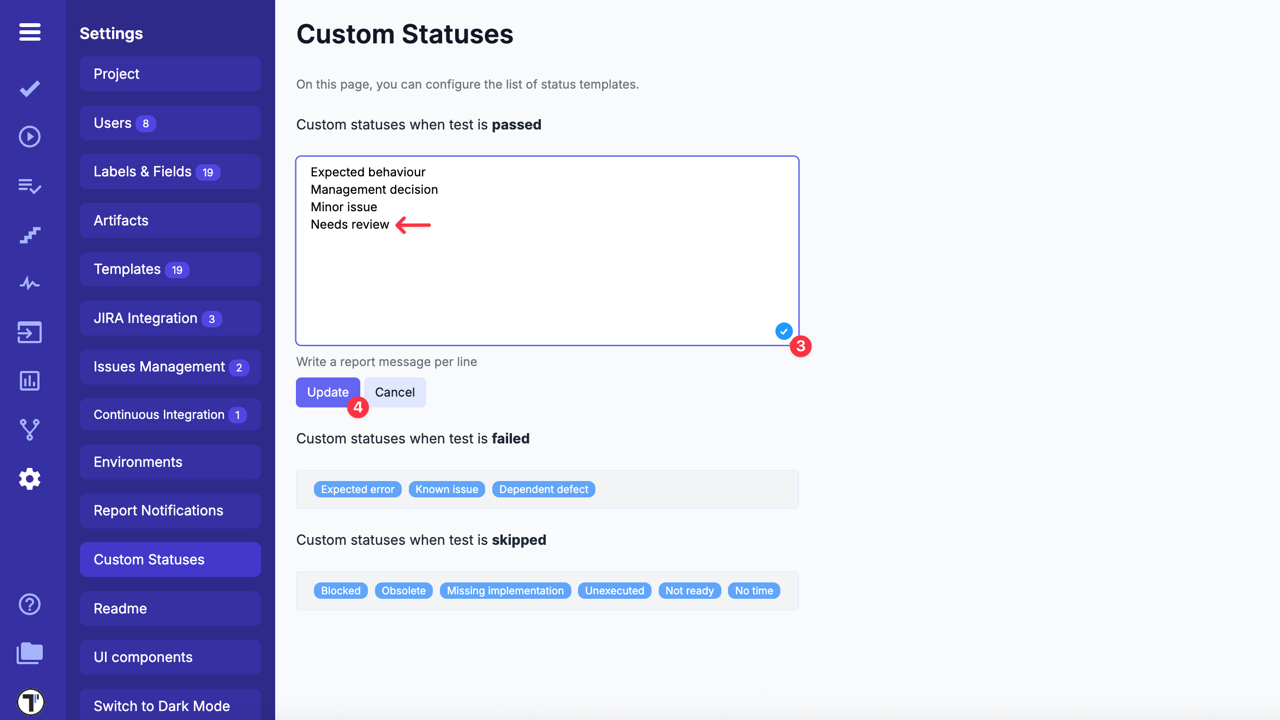The image size is (1280, 720).
Task: Open the analytics pulse icon
Action: point(29,283)
